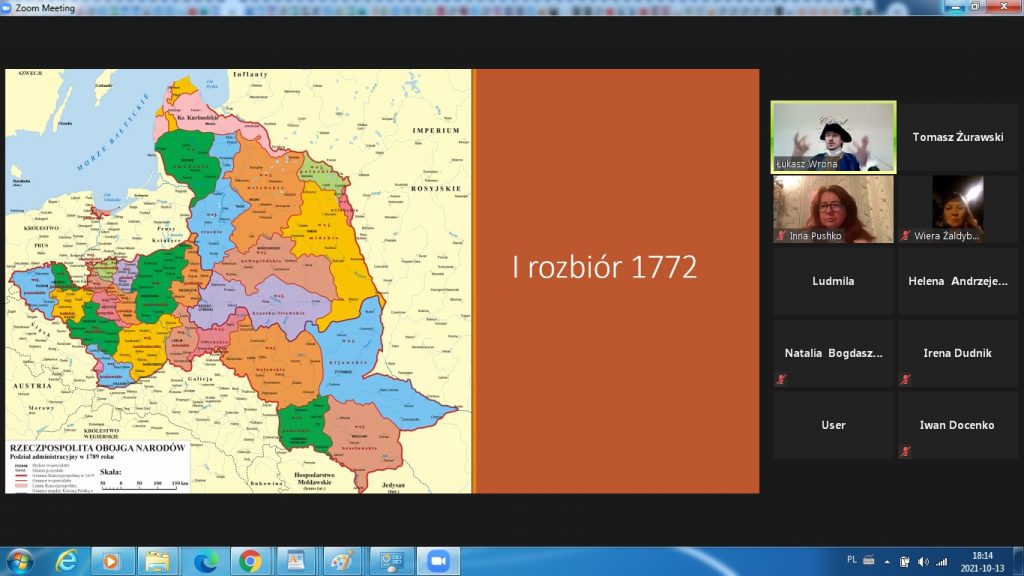Click the shared map of Rzeczpospolita
Screen dimensions: 1024x576
238,280
